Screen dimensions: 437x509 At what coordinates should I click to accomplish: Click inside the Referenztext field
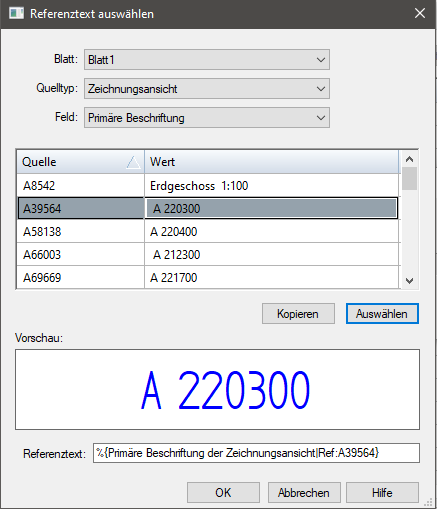click(x=256, y=453)
